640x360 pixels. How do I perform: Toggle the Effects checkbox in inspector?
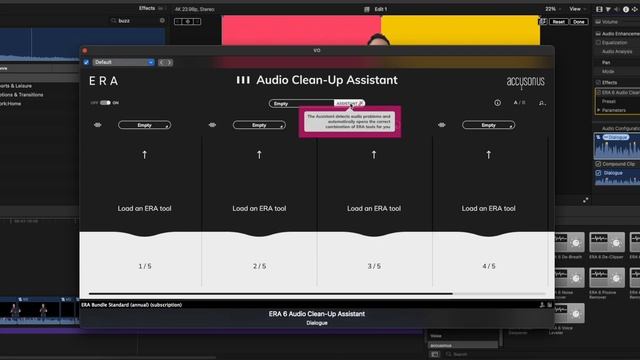coord(598,82)
